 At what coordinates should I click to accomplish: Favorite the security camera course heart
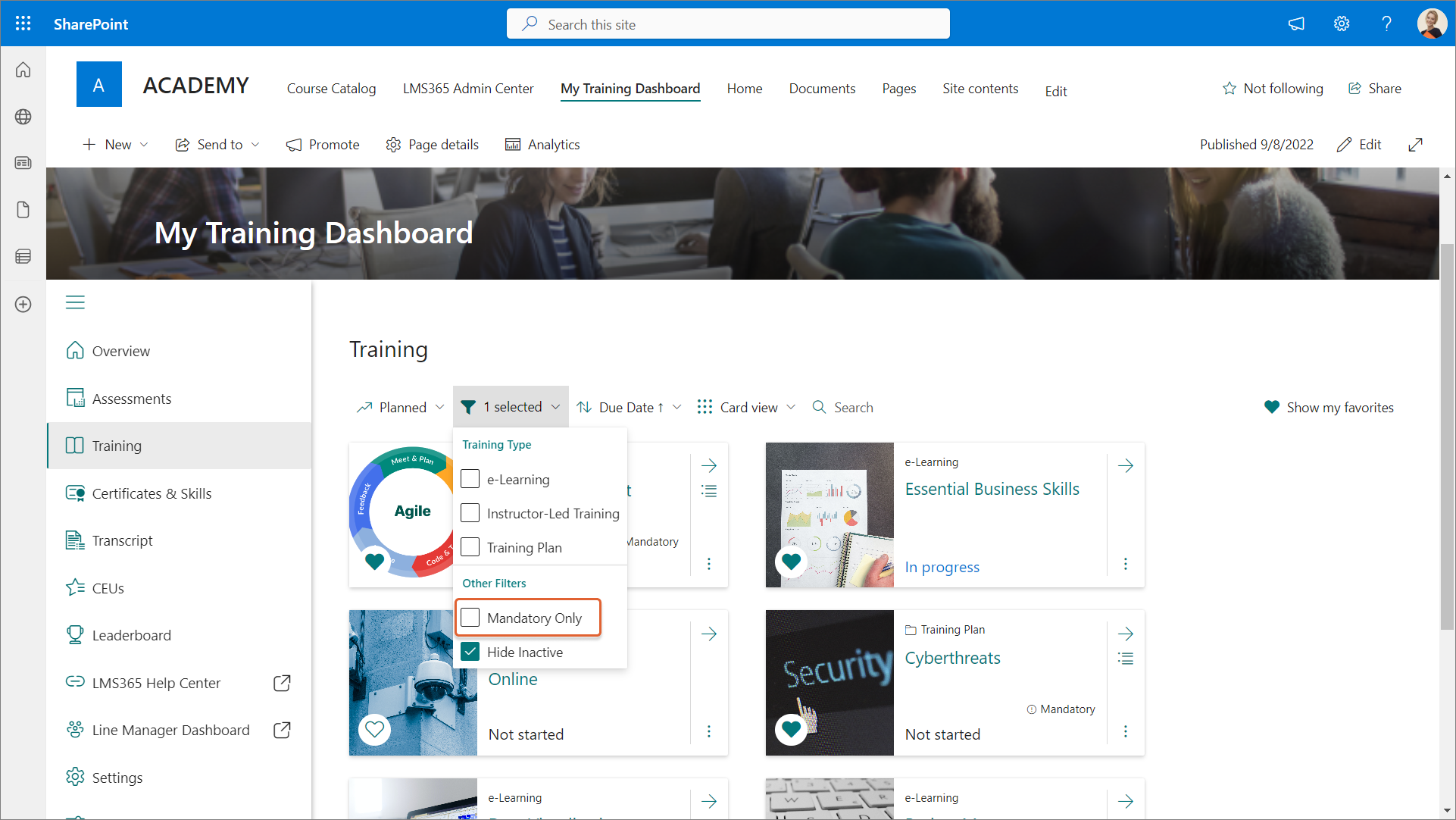pos(374,730)
